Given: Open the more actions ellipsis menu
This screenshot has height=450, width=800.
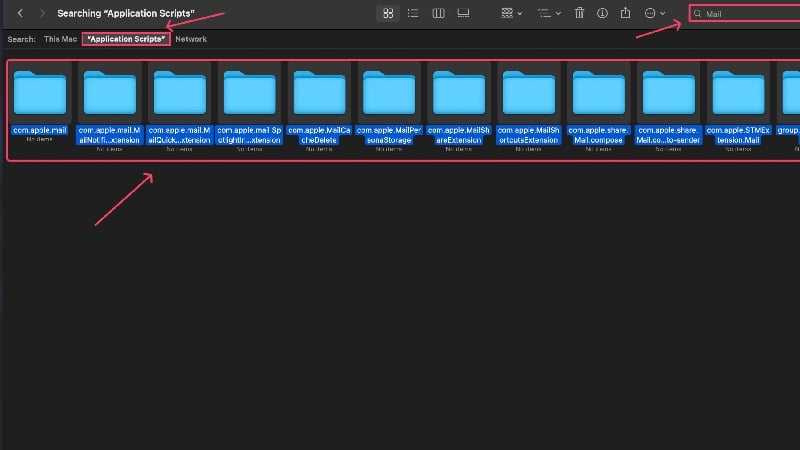Looking at the screenshot, I should 655,13.
